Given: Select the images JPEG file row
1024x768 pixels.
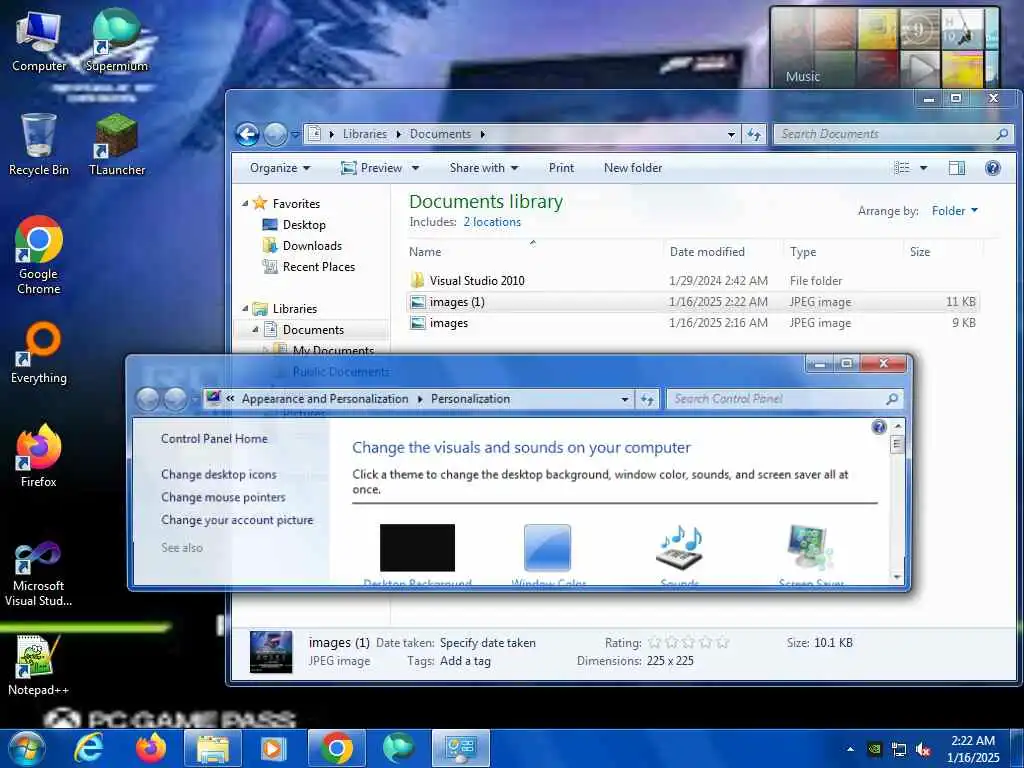Looking at the screenshot, I should pyautogui.click(x=692, y=323).
